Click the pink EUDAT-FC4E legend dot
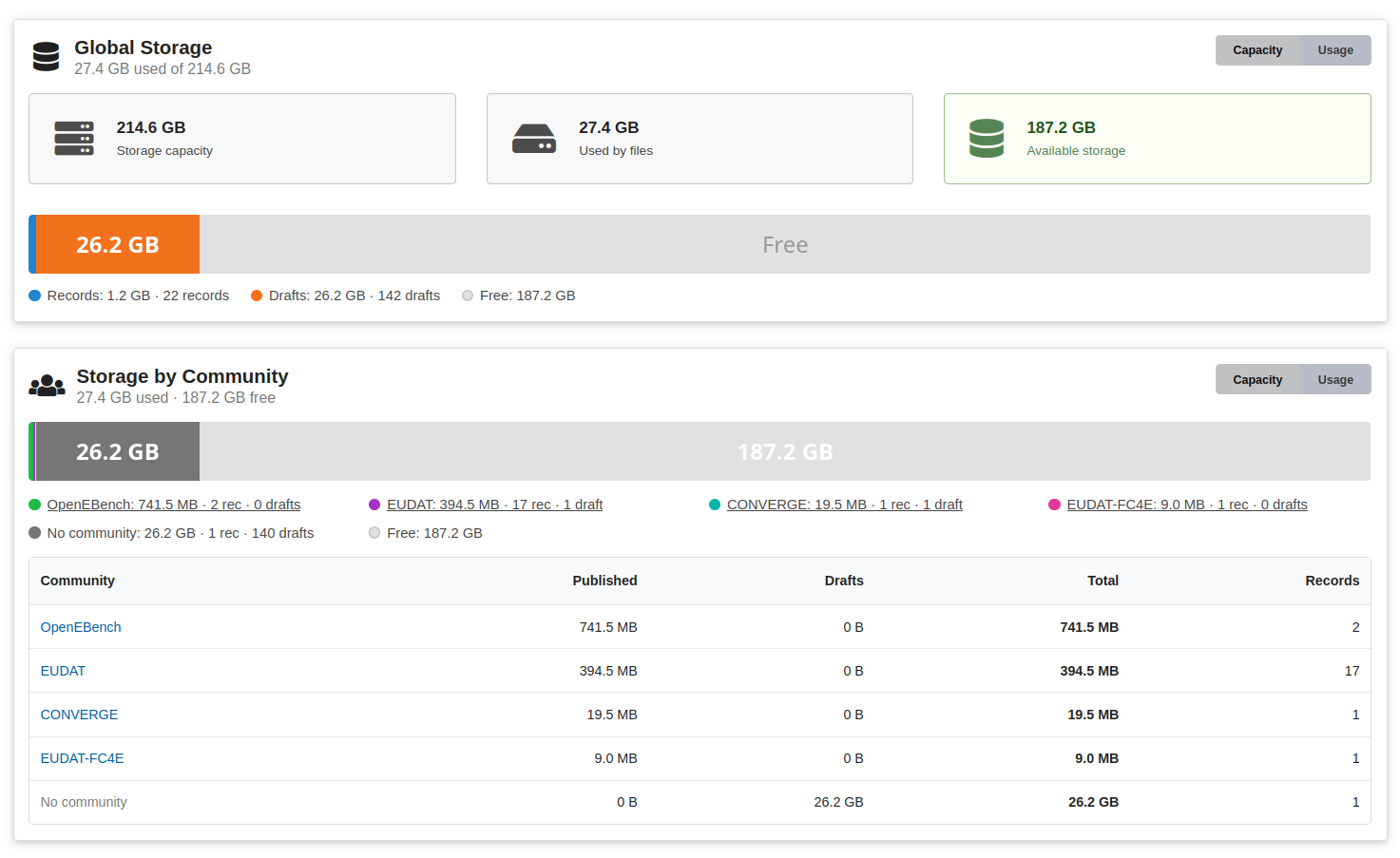The image size is (1400, 858). tap(1054, 505)
